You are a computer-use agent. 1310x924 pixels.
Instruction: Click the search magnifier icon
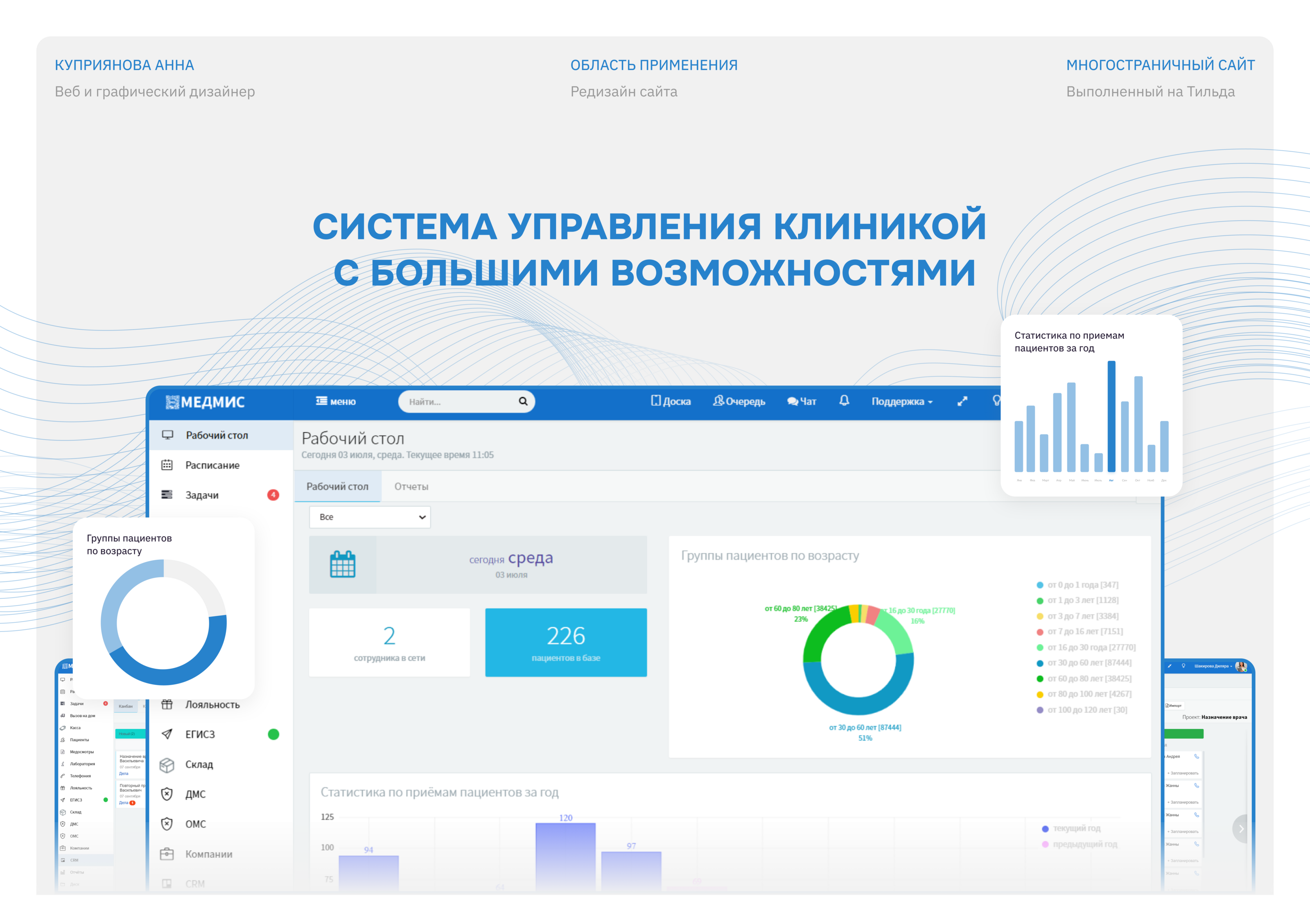(523, 401)
